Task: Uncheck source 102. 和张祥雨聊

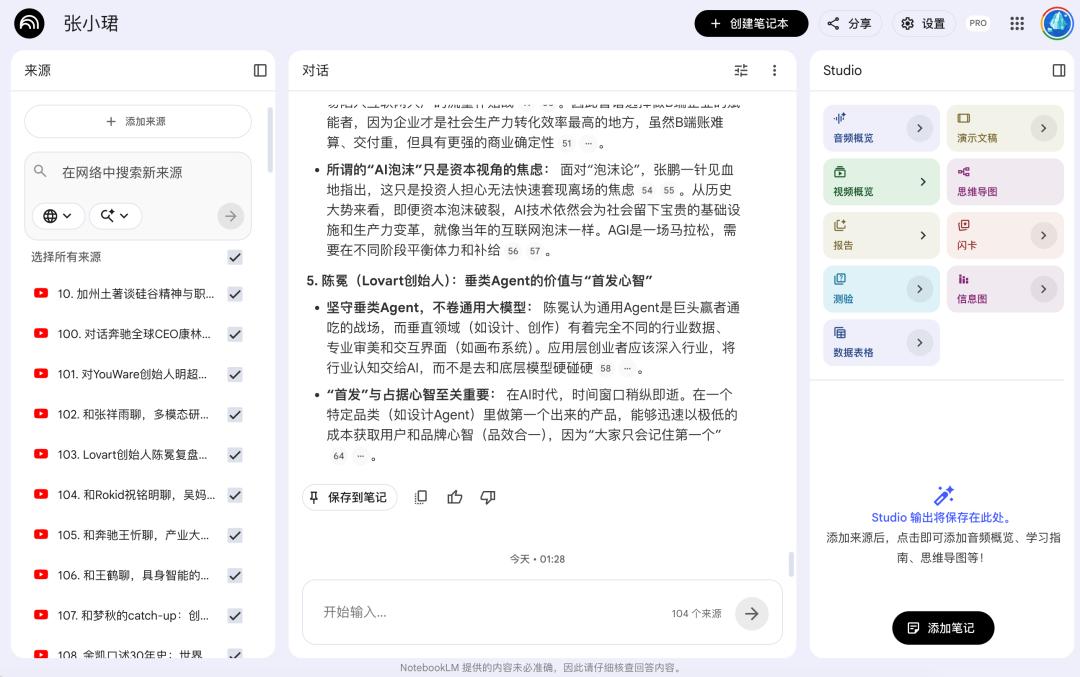Action: coord(235,415)
